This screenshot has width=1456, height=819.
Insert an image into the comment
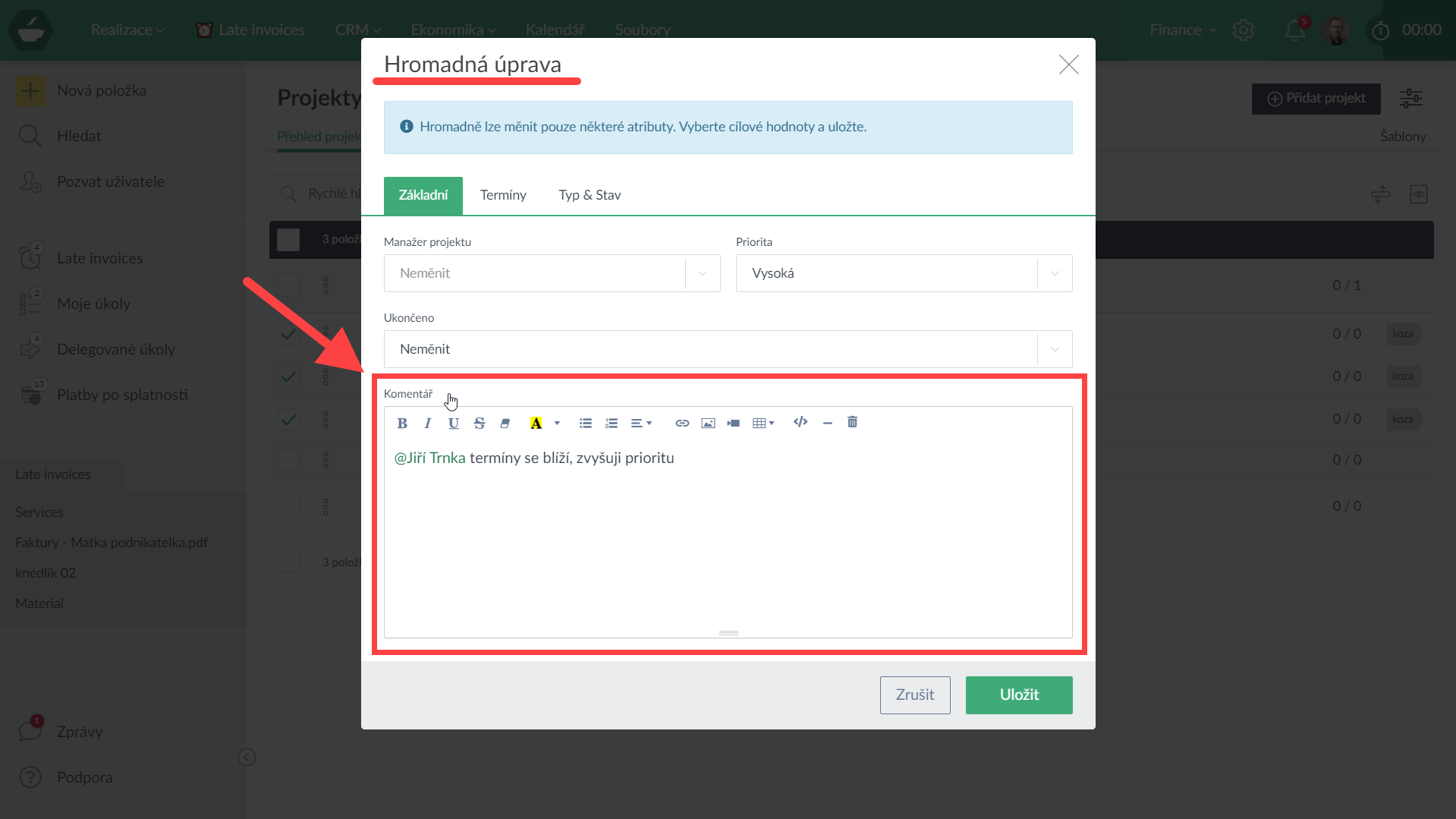[708, 423]
